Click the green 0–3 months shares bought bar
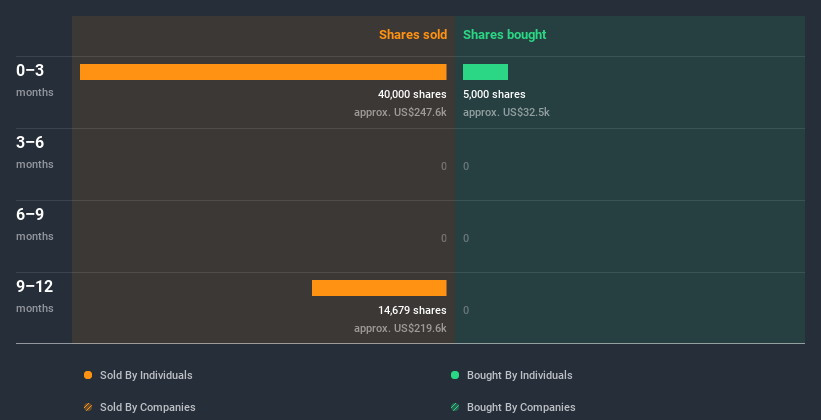This screenshot has height=420, width=821. (x=485, y=72)
